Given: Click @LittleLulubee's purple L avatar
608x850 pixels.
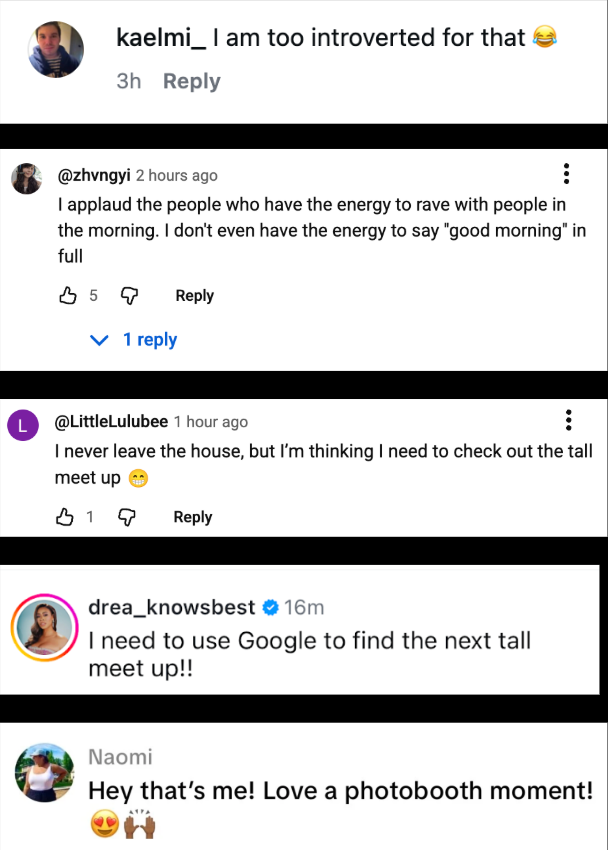Looking at the screenshot, I should tap(26, 424).
